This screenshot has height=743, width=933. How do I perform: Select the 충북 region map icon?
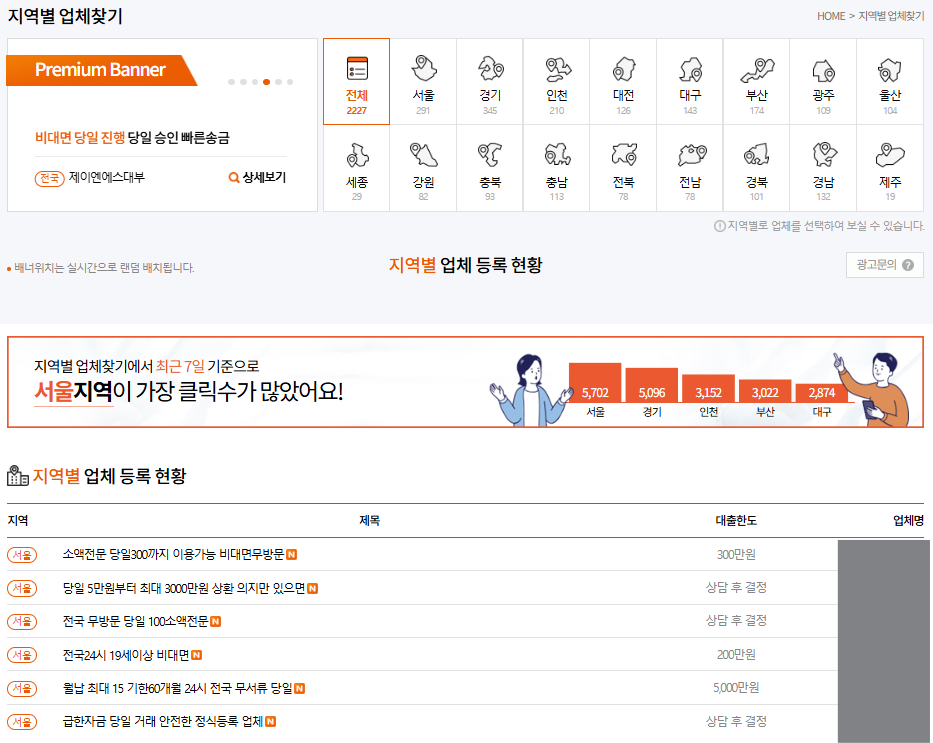(x=489, y=155)
